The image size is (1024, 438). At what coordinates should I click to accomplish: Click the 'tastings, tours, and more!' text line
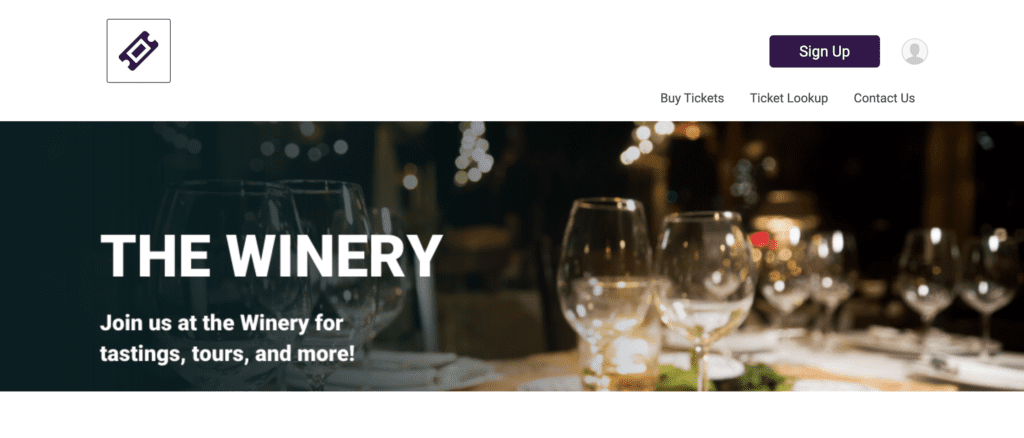[227, 354]
